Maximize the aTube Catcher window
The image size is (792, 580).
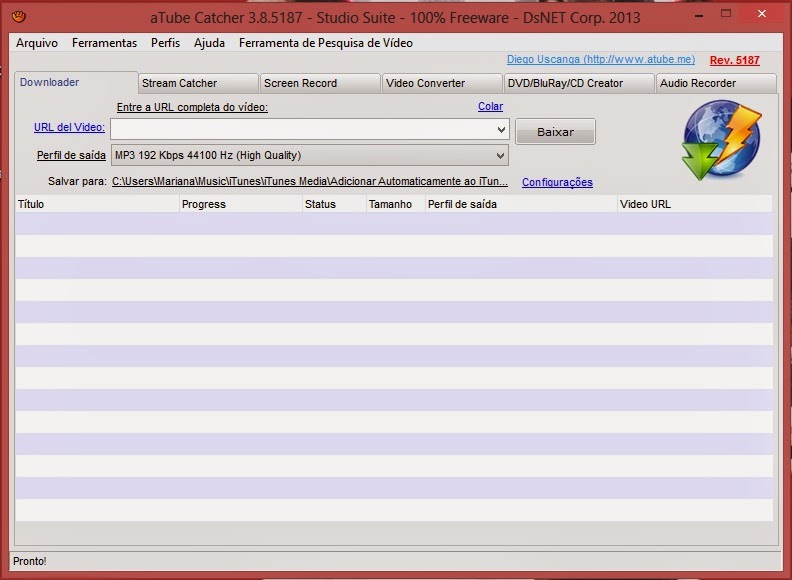[726, 14]
